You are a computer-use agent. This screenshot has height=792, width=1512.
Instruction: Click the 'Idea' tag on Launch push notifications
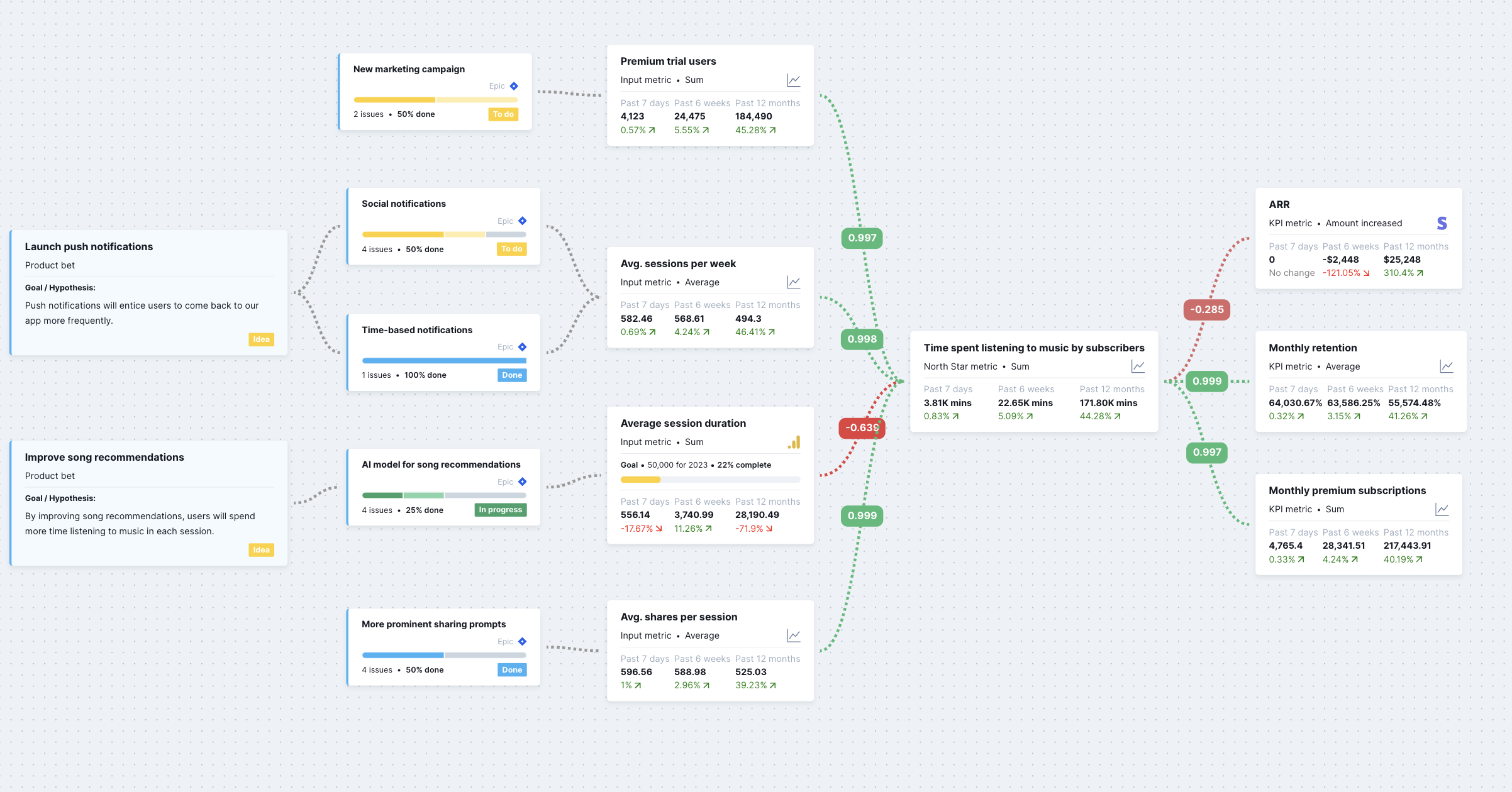(x=261, y=339)
